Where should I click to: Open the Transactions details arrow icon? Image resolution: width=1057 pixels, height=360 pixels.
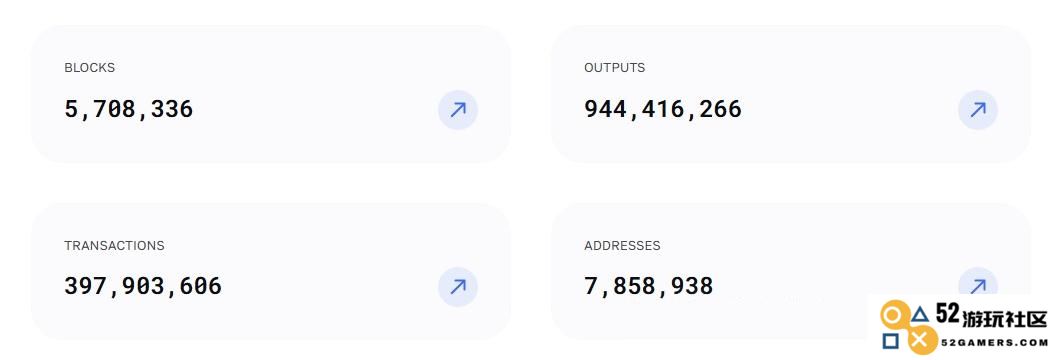pyautogui.click(x=458, y=287)
